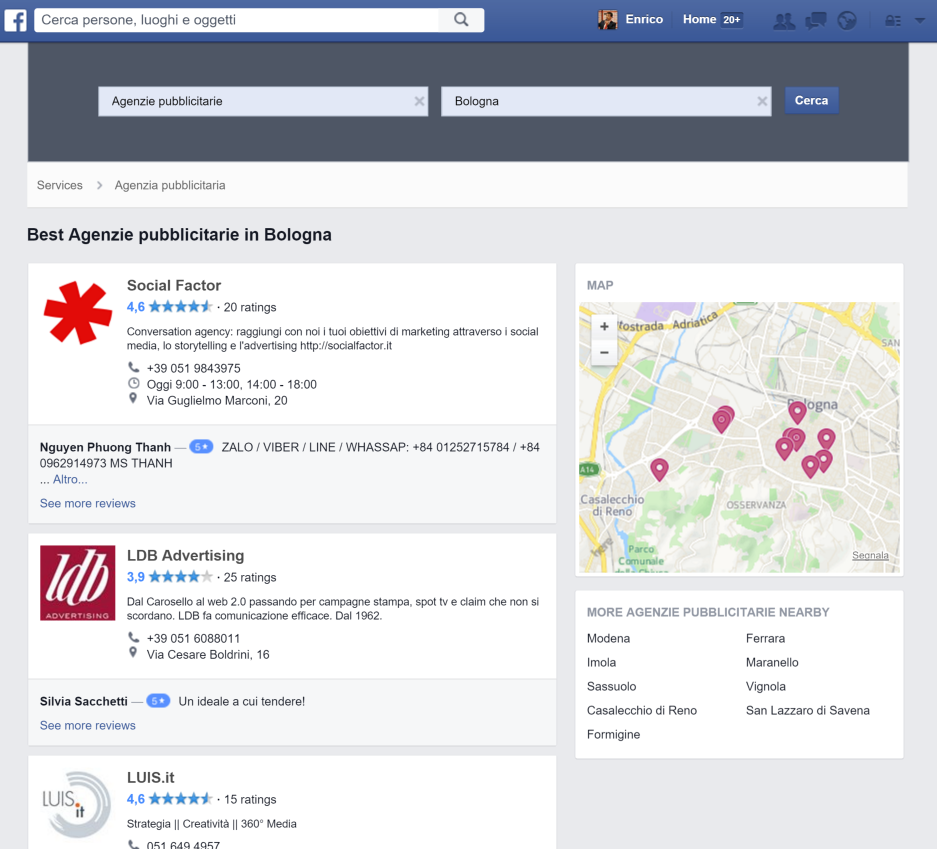This screenshot has width=937, height=849.
Task: Click LDB Advertising star rating
Action: [x=180, y=577]
